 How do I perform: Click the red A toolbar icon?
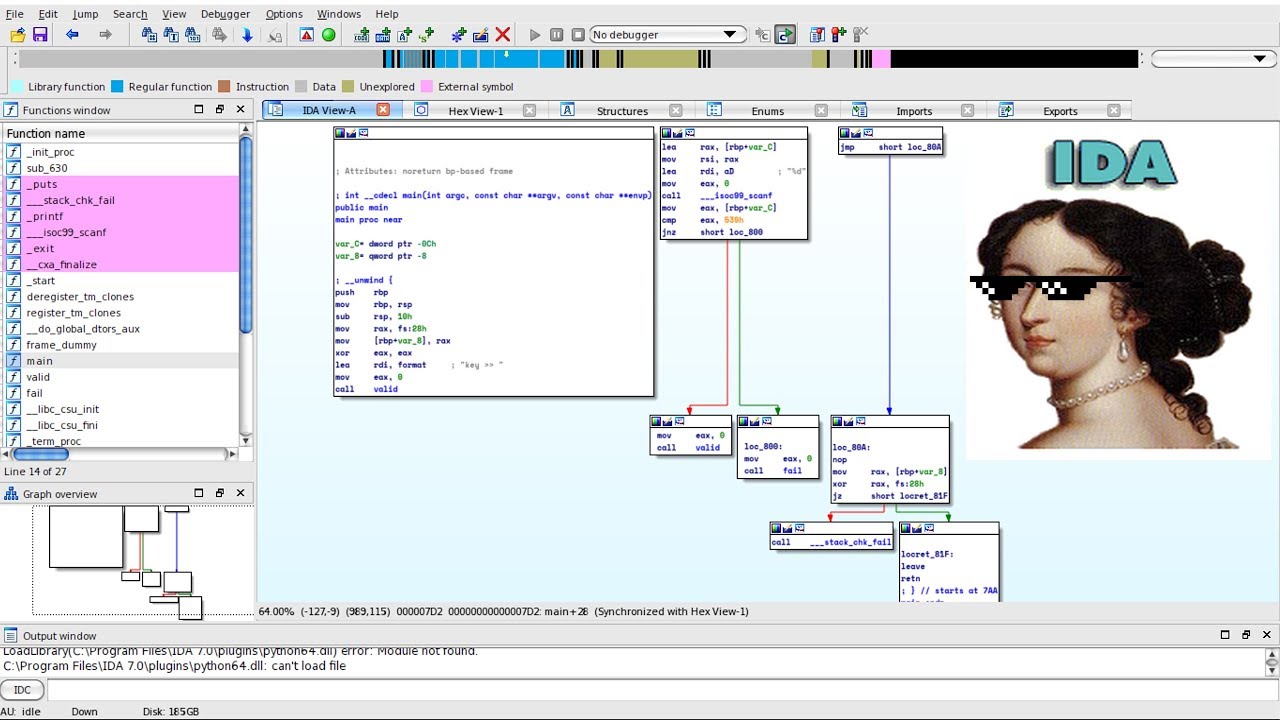click(306, 35)
